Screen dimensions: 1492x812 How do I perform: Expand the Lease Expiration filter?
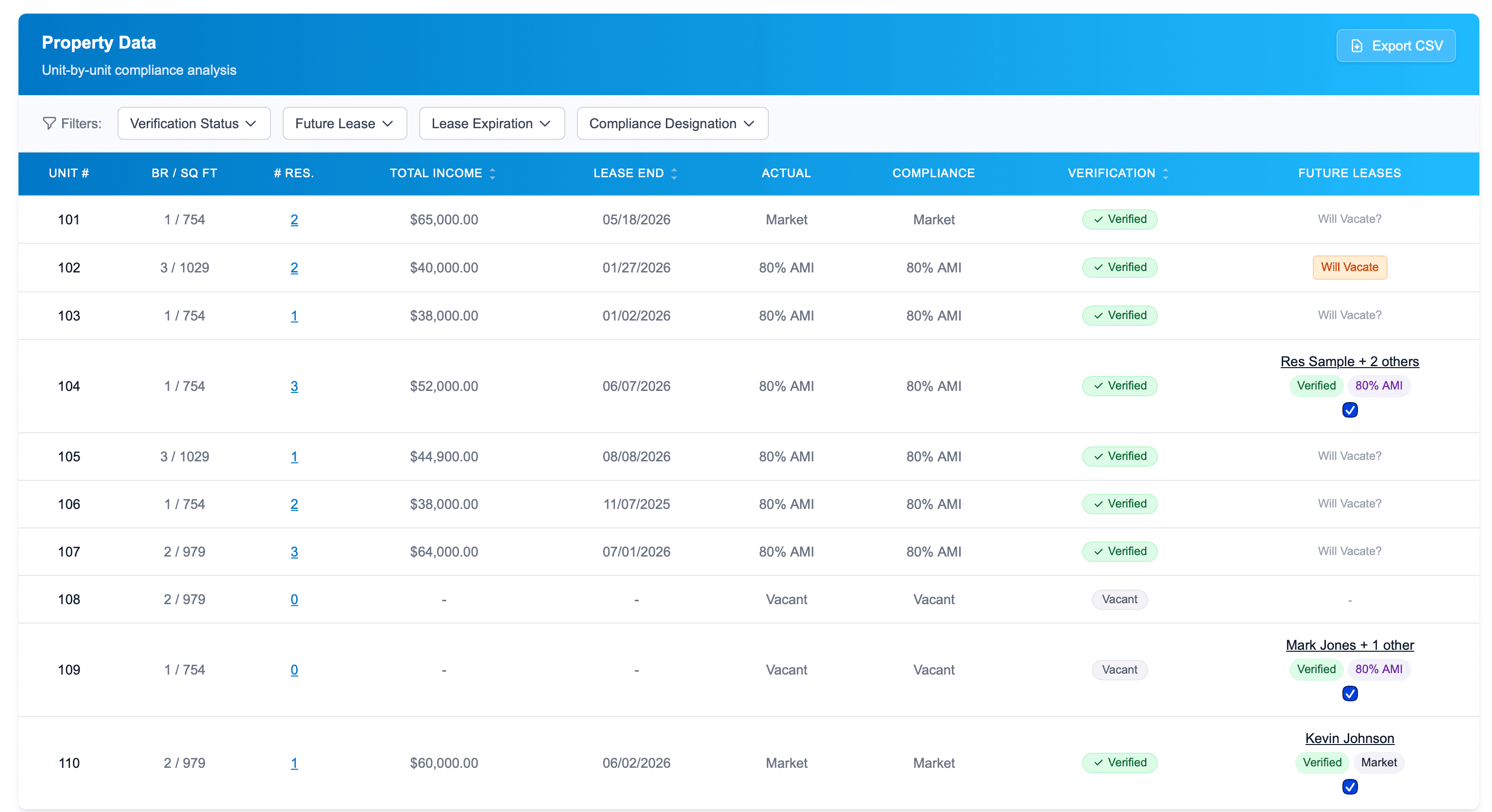click(x=492, y=123)
